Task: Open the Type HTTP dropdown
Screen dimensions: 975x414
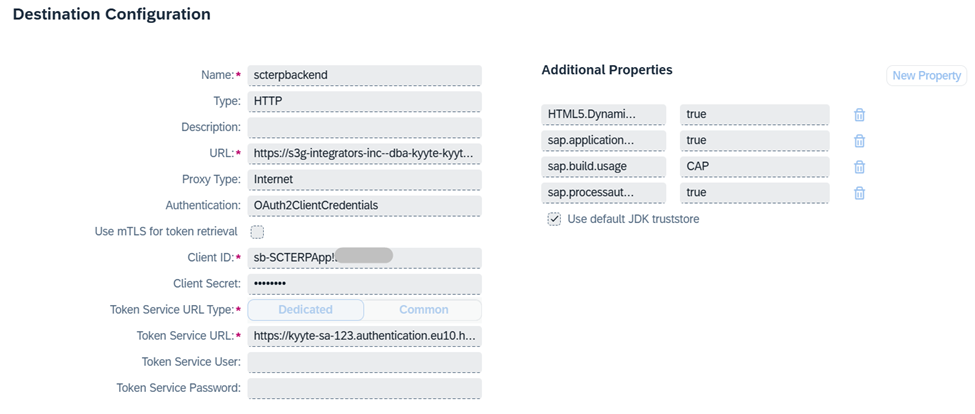Action: (364, 101)
